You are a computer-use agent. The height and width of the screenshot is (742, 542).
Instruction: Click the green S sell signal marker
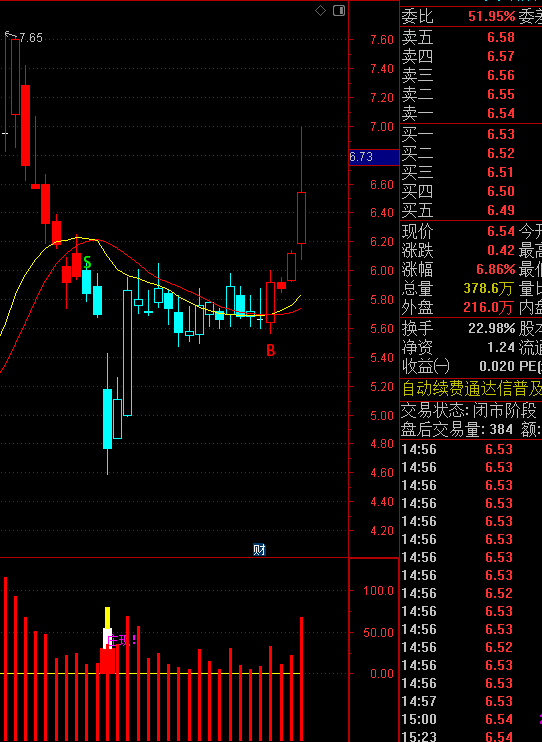(x=87, y=263)
